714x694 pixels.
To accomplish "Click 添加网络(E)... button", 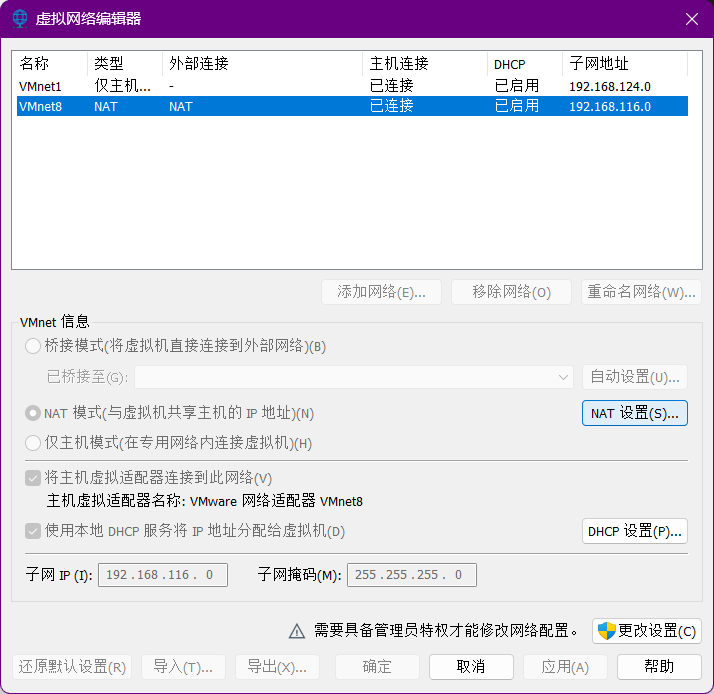I will click(x=381, y=292).
